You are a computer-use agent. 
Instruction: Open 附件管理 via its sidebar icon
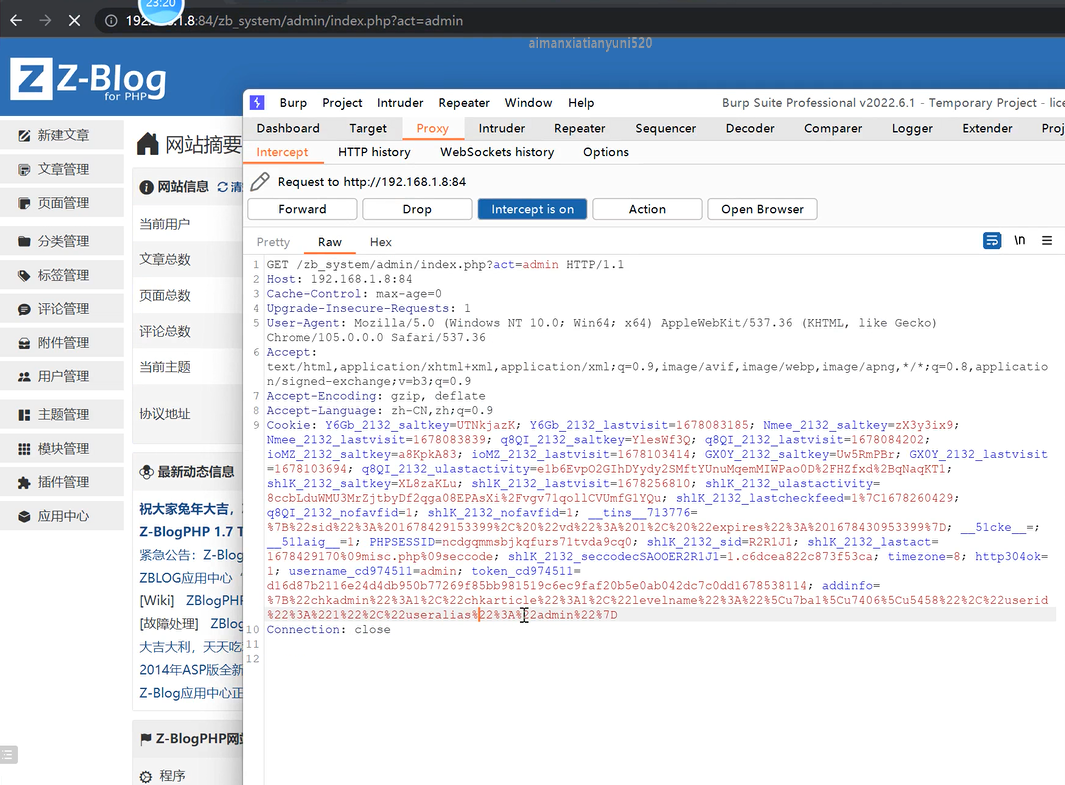tap(24, 343)
